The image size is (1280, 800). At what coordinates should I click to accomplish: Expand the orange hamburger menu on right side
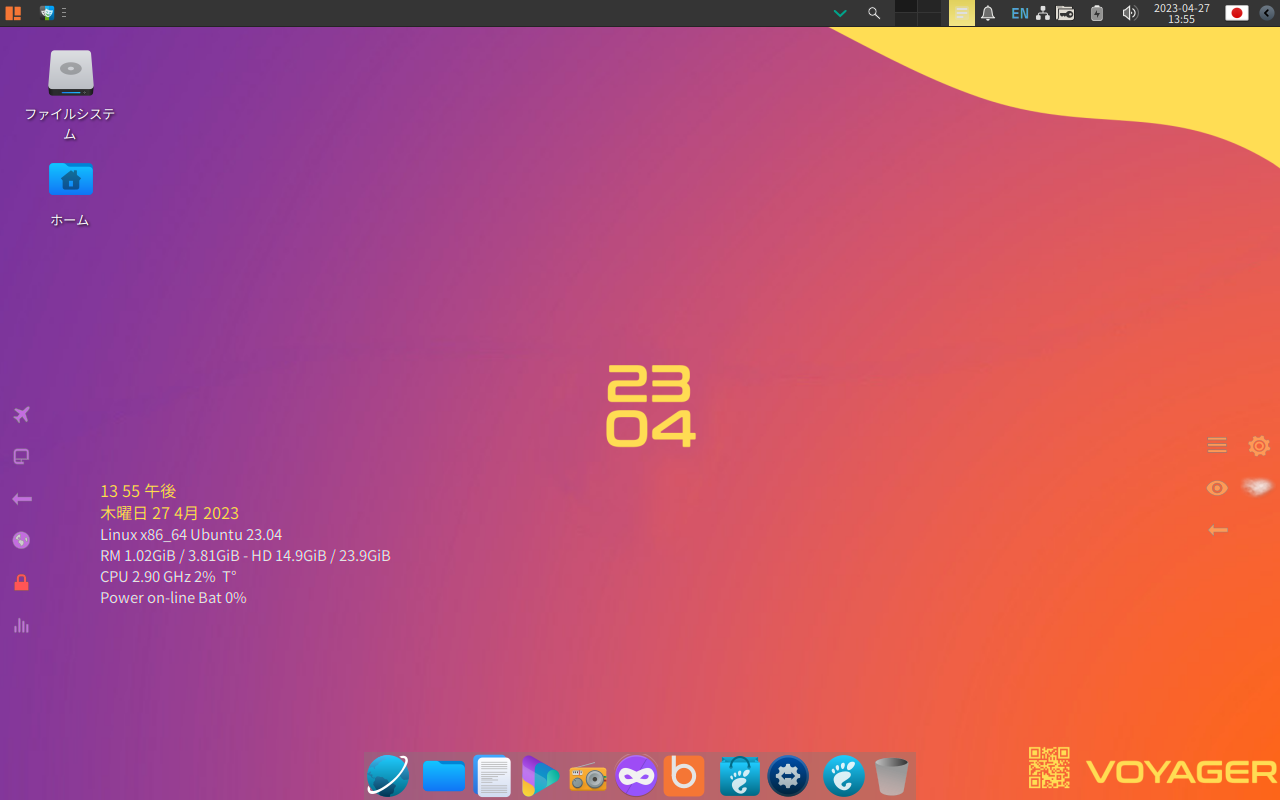pos(1217,446)
